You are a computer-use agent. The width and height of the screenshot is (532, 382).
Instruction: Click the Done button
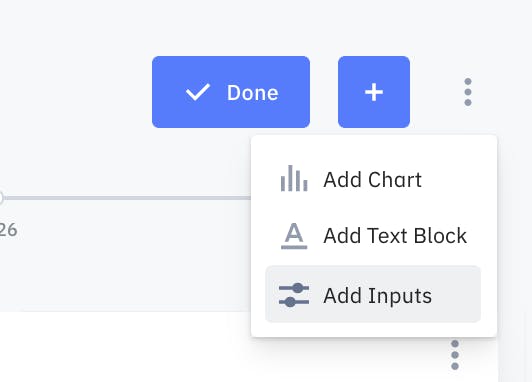231,92
